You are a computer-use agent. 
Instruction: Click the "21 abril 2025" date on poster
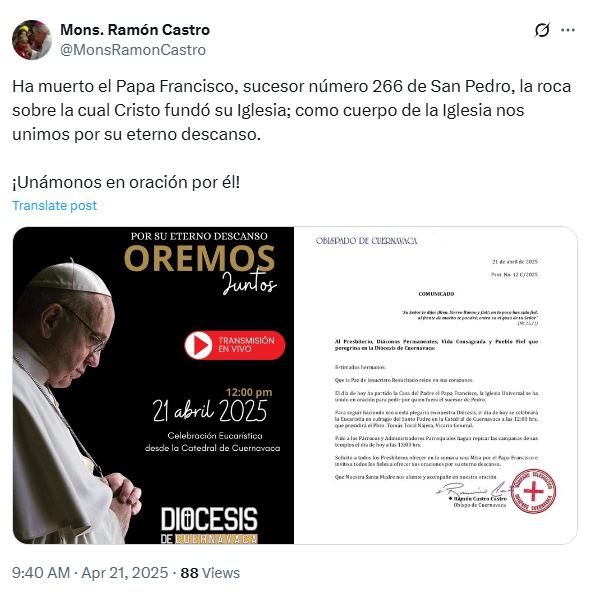[210, 411]
